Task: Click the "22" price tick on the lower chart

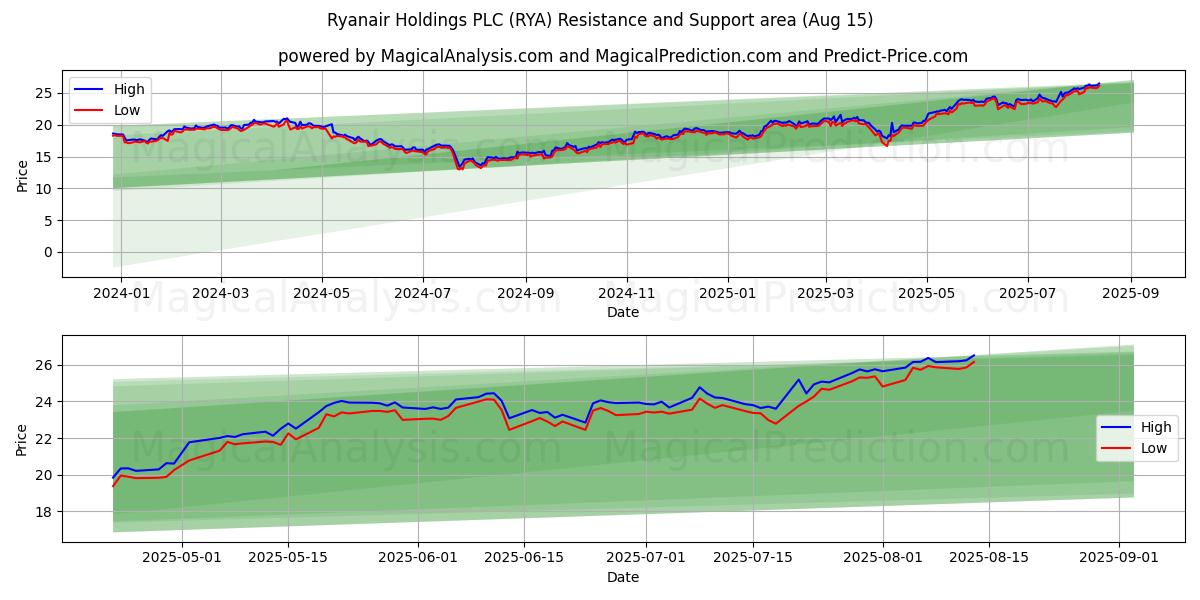Action: coord(45,438)
